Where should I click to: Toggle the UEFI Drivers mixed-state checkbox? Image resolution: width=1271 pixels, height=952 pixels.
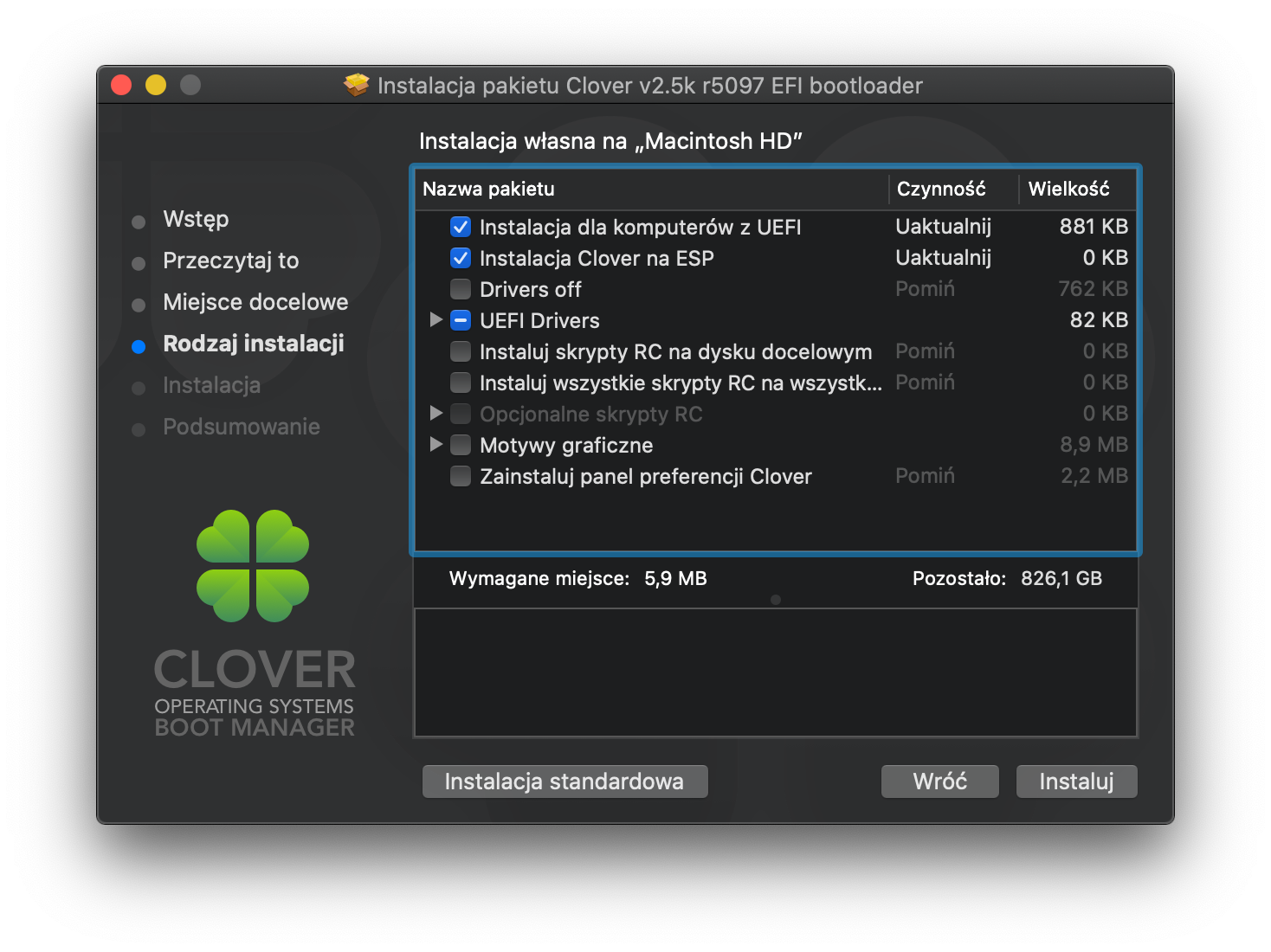coord(461,321)
